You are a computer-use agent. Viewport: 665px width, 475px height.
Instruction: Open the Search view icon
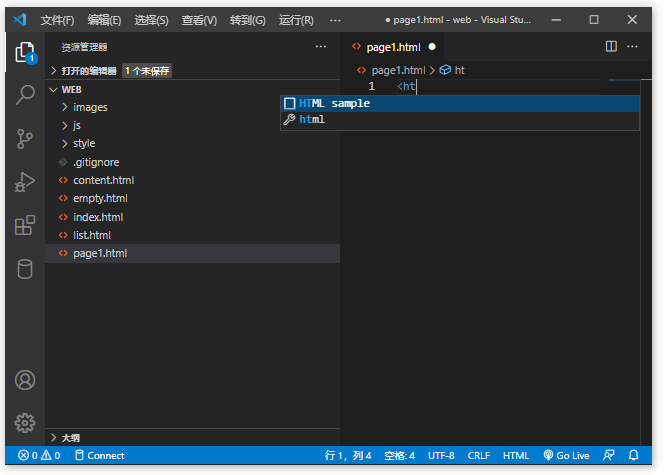25,95
